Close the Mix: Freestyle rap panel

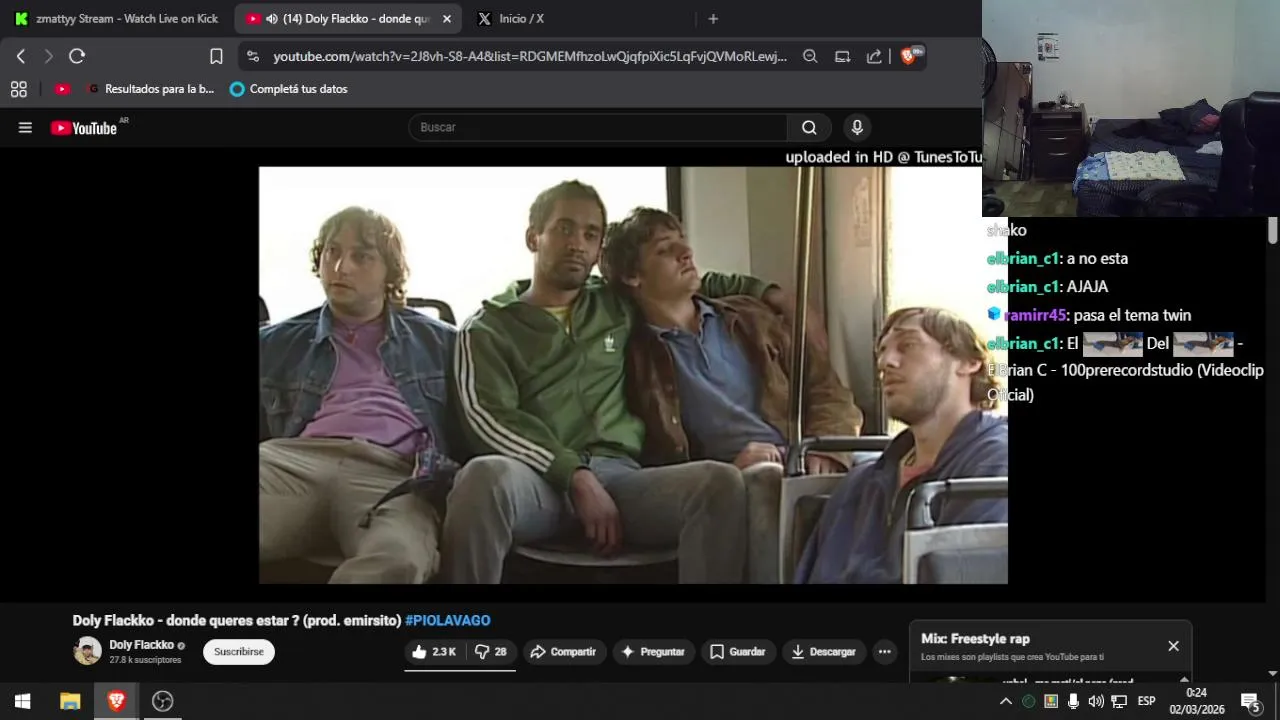point(1173,646)
